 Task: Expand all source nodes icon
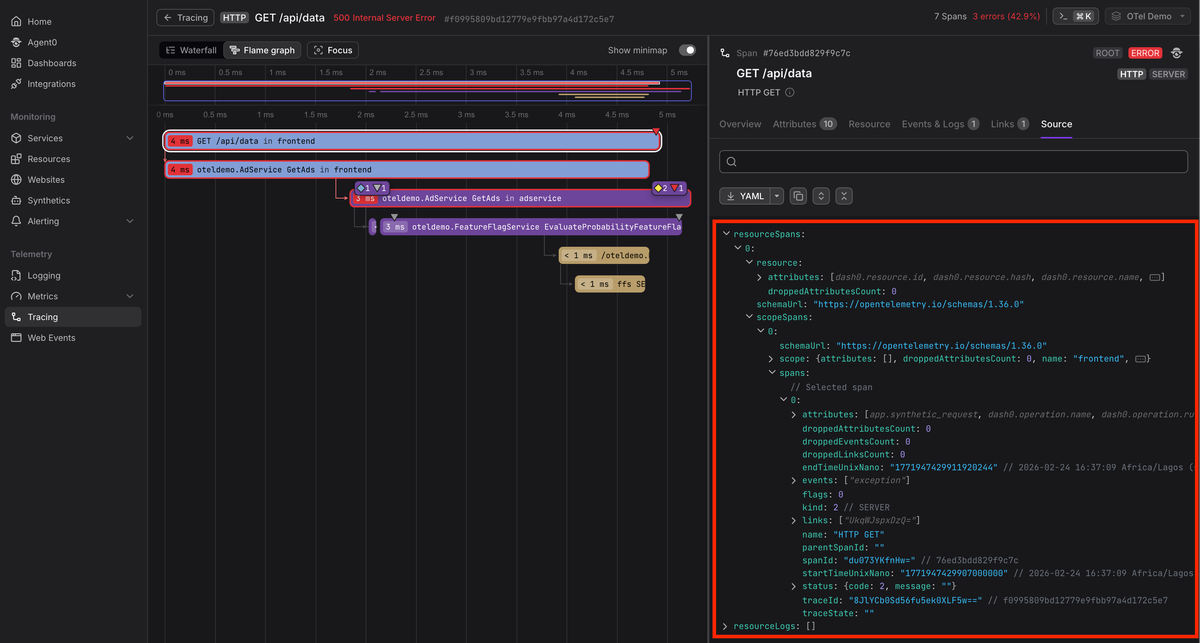click(x=821, y=196)
